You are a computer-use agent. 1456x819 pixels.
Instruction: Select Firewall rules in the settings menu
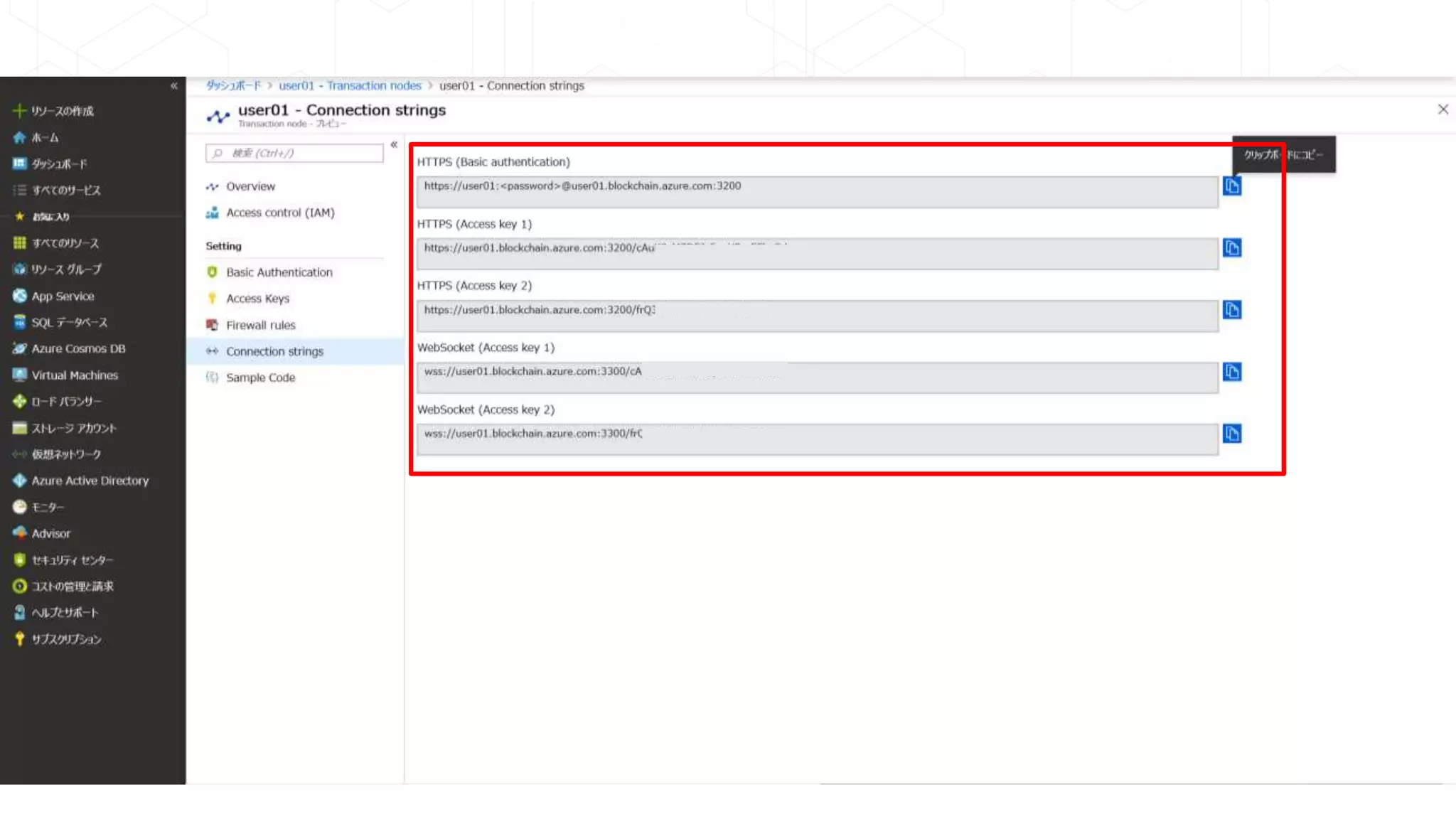tap(260, 325)
